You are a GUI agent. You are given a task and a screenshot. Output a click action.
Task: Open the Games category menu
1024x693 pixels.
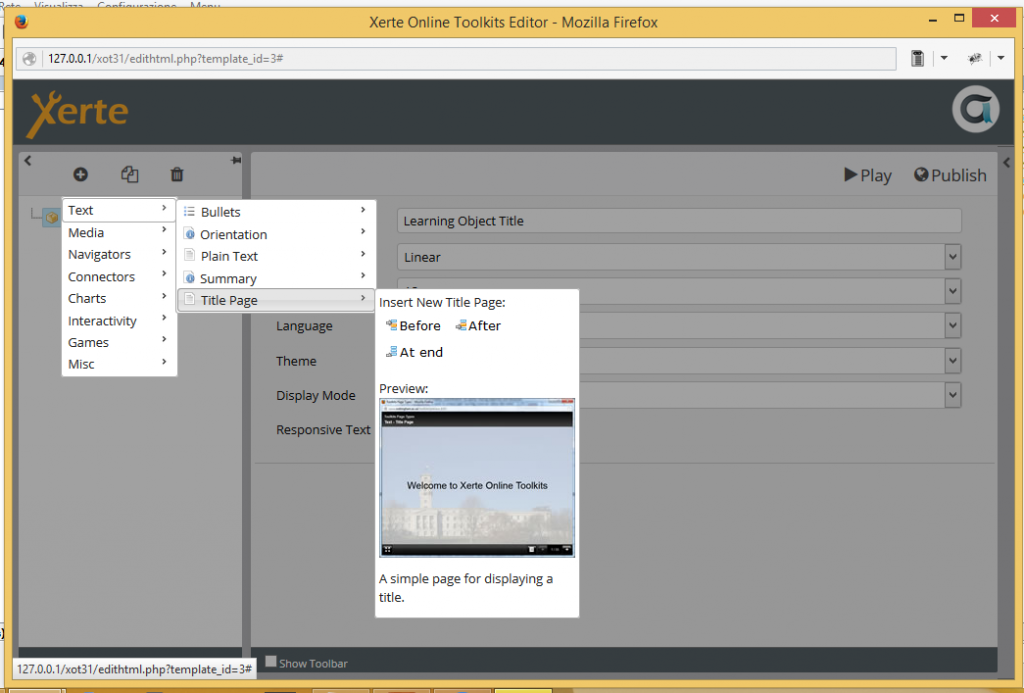pos(119,342)
